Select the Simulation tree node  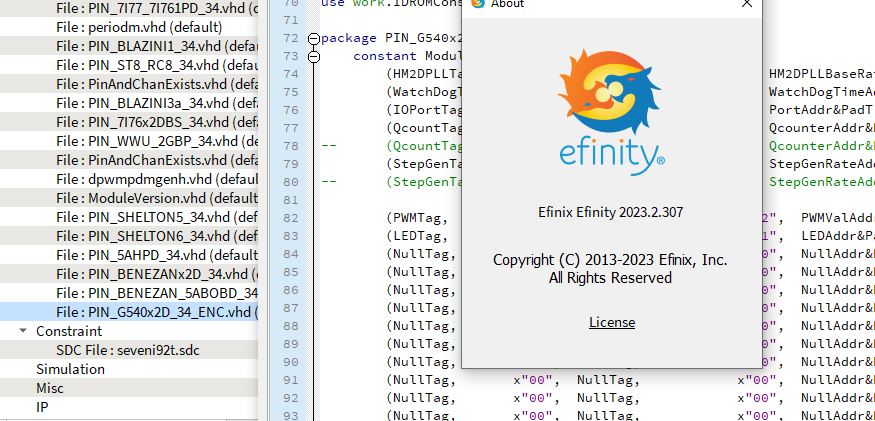tap(70, 369)
